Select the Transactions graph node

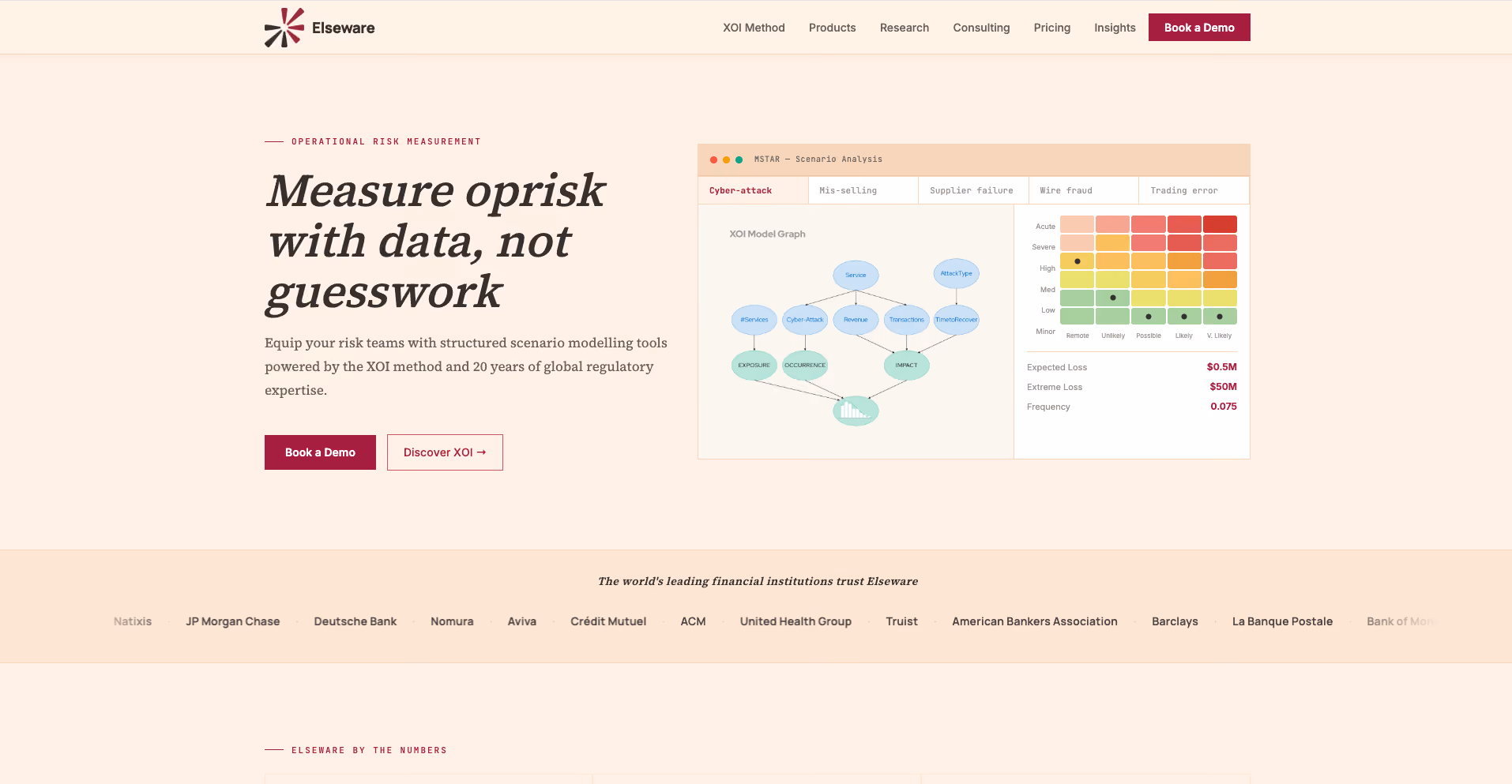click(906, 320)
